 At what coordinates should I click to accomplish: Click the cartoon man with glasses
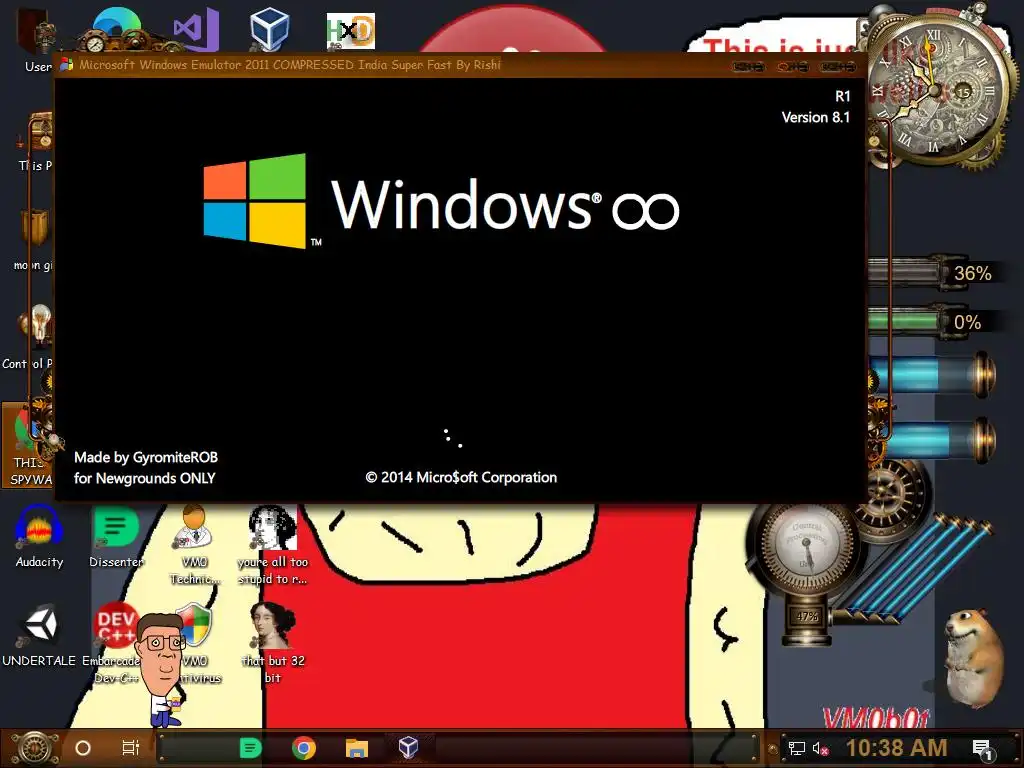tap(161, 670)
